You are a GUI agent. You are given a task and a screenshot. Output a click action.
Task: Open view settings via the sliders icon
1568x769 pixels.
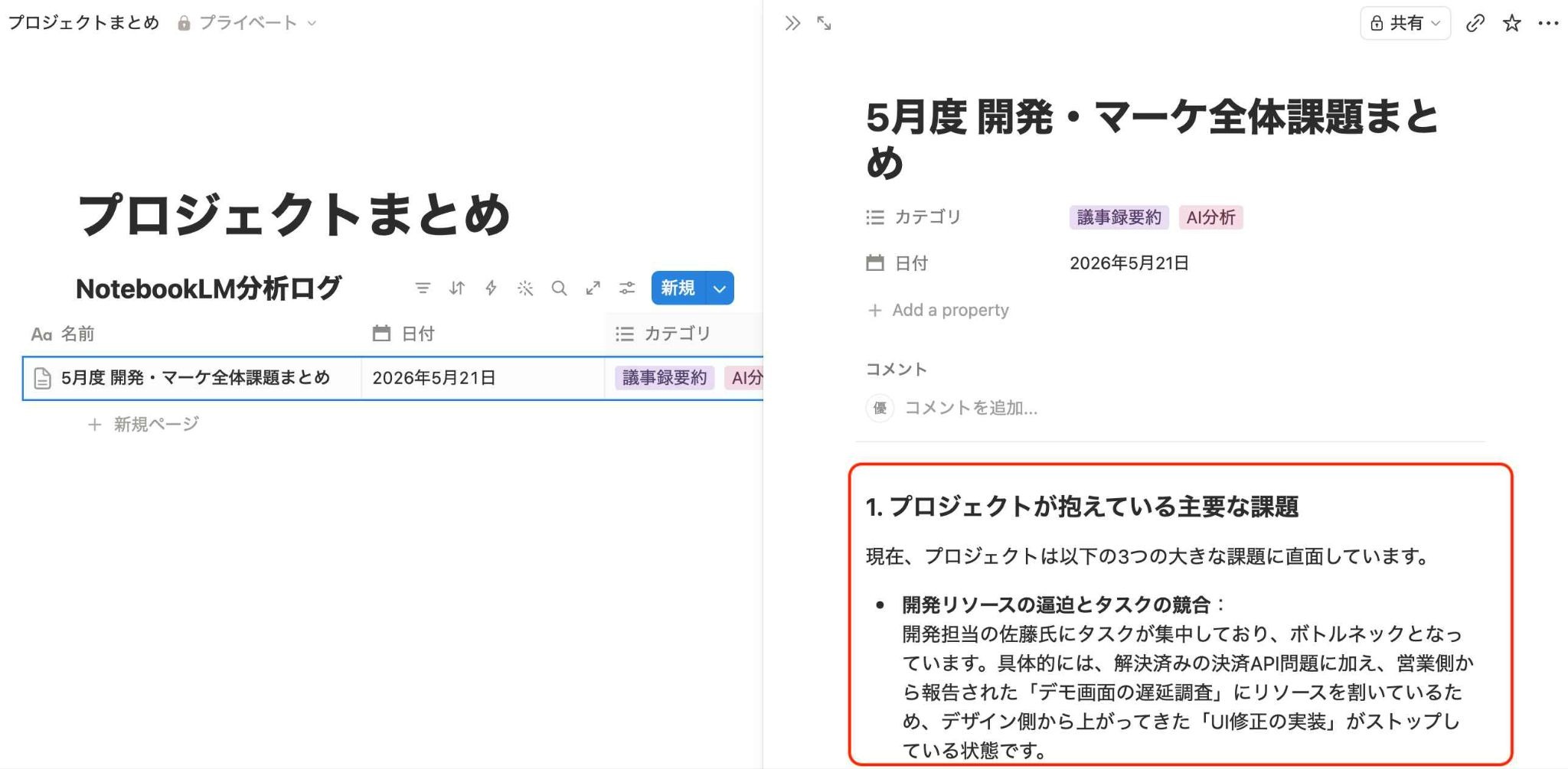point(627,288)
